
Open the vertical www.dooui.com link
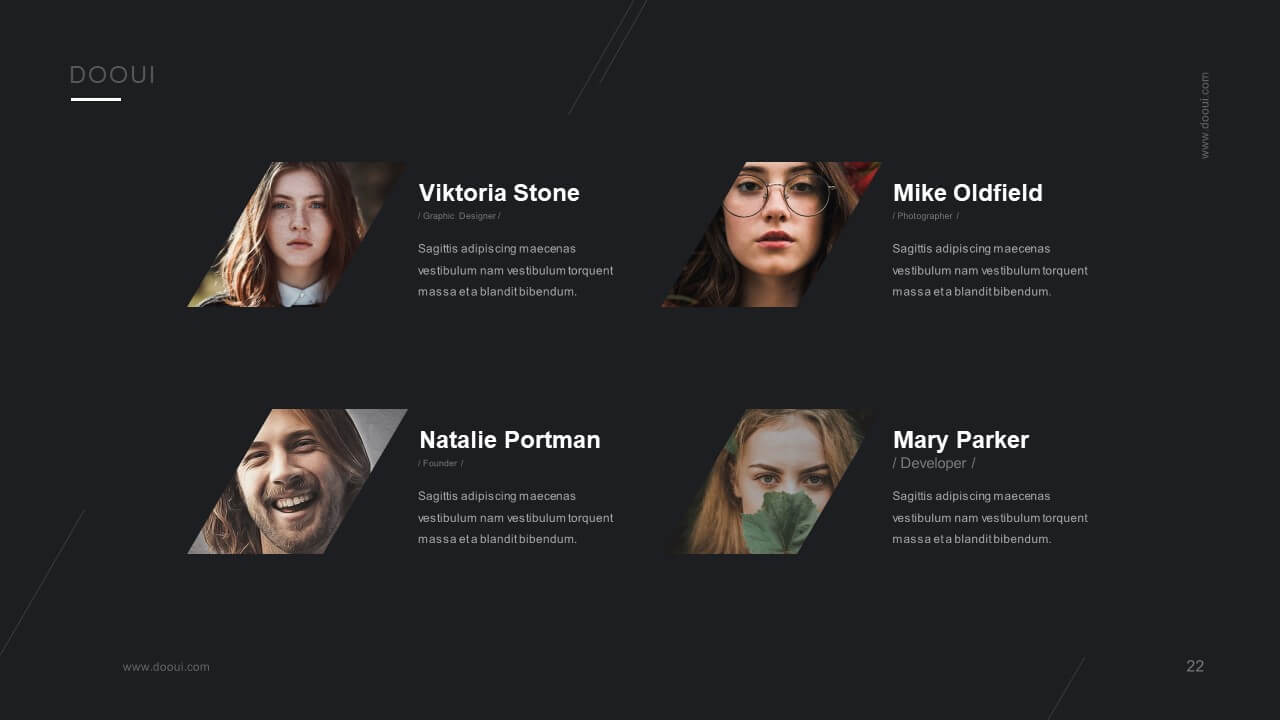[x=1204, y=115]
